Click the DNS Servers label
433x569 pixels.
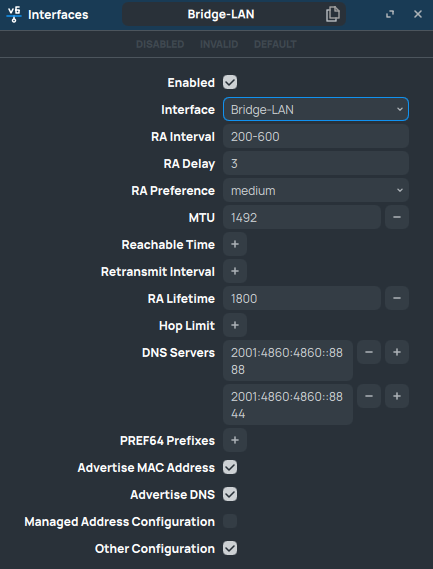[x=178, y=352]
